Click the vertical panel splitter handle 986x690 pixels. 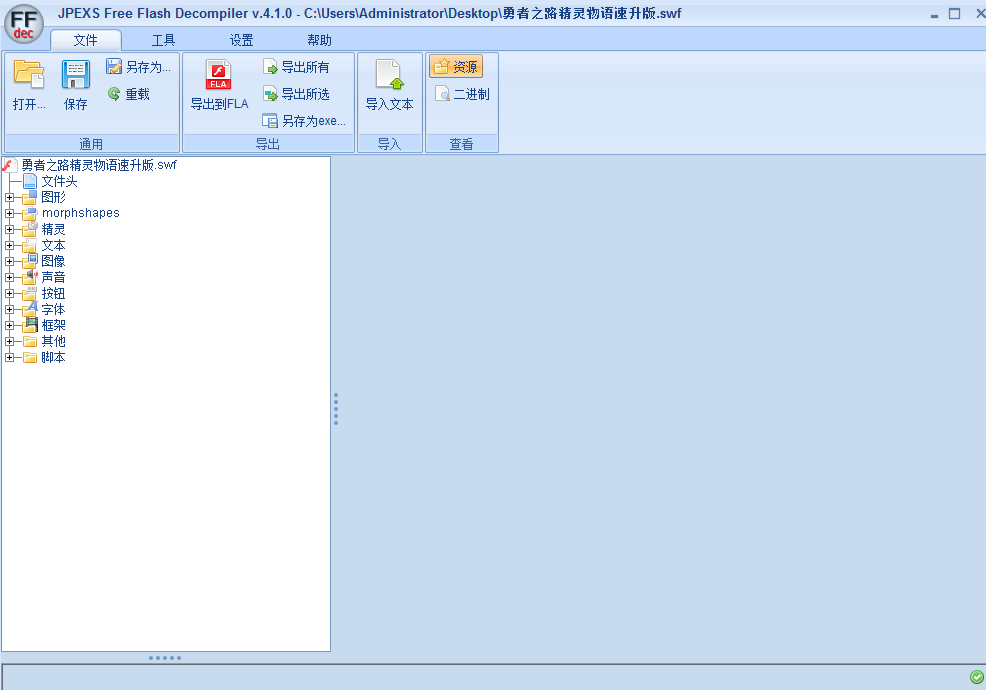(x=336, y=409)
